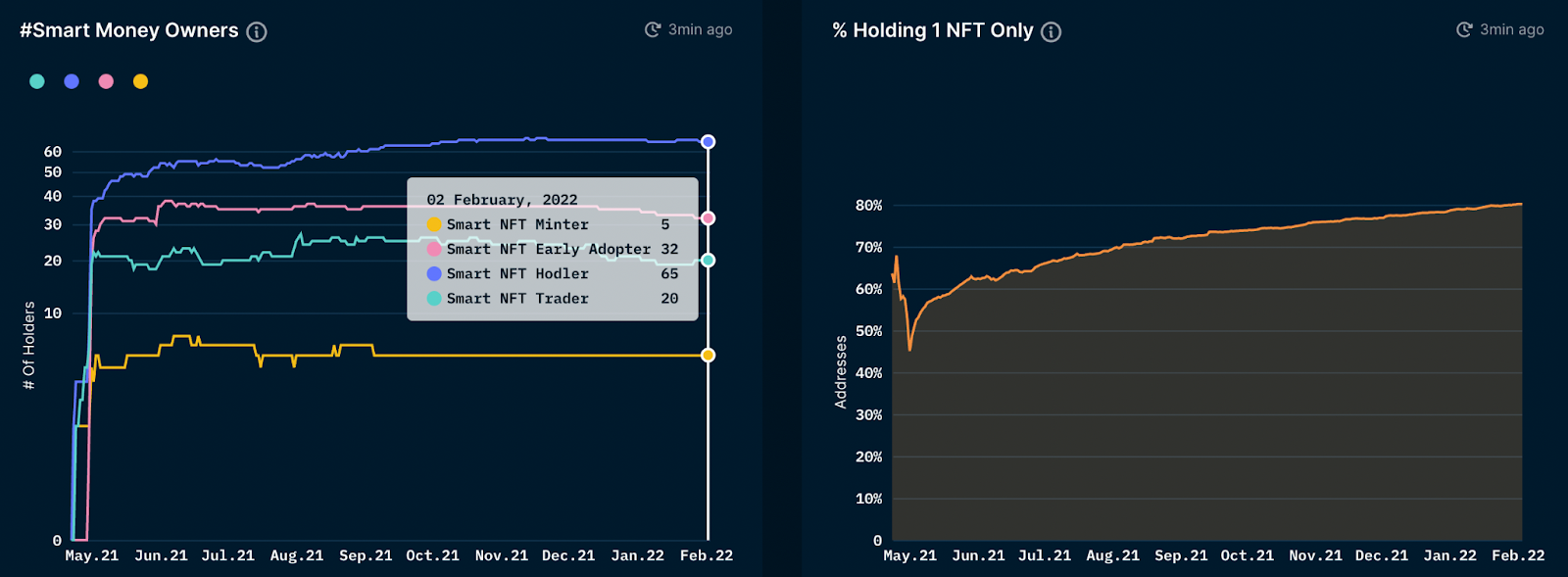Select Smart NFT Minter tooltip row
The image size is (1568, 577).
(553, 224)
